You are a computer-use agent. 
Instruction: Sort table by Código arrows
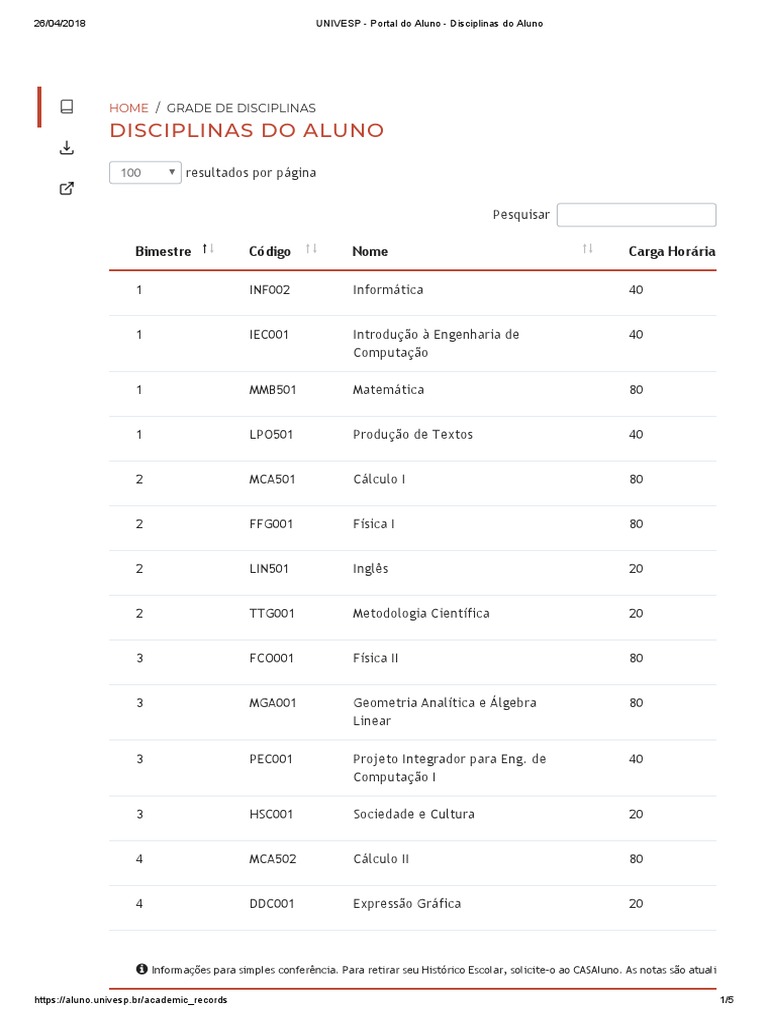311,249
